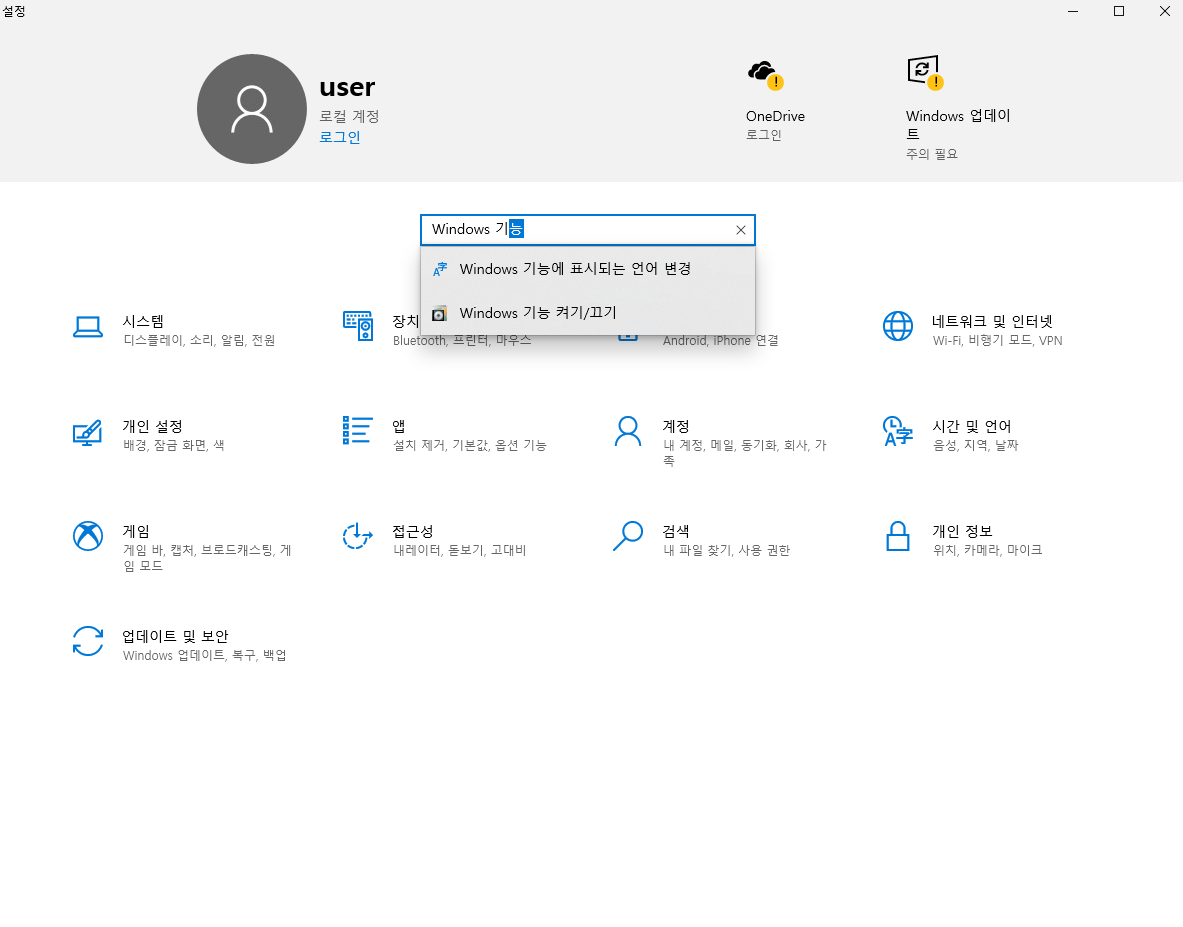Click the 앱 list icon
Screen dimensions: 1183x927
click(358, 430)
